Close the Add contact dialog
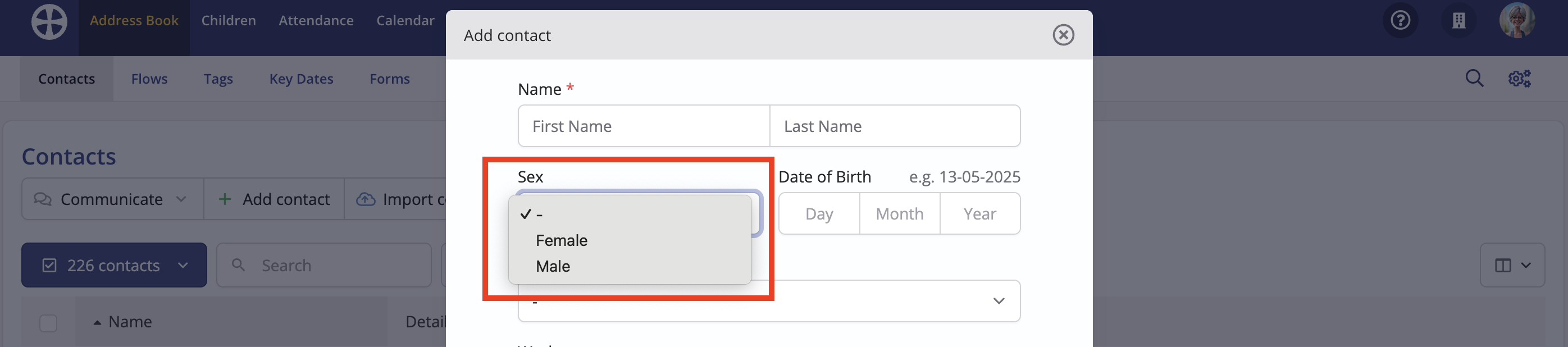Image resolution: width=1568 pixels, height=347 pixels. tap(1063, 35)
